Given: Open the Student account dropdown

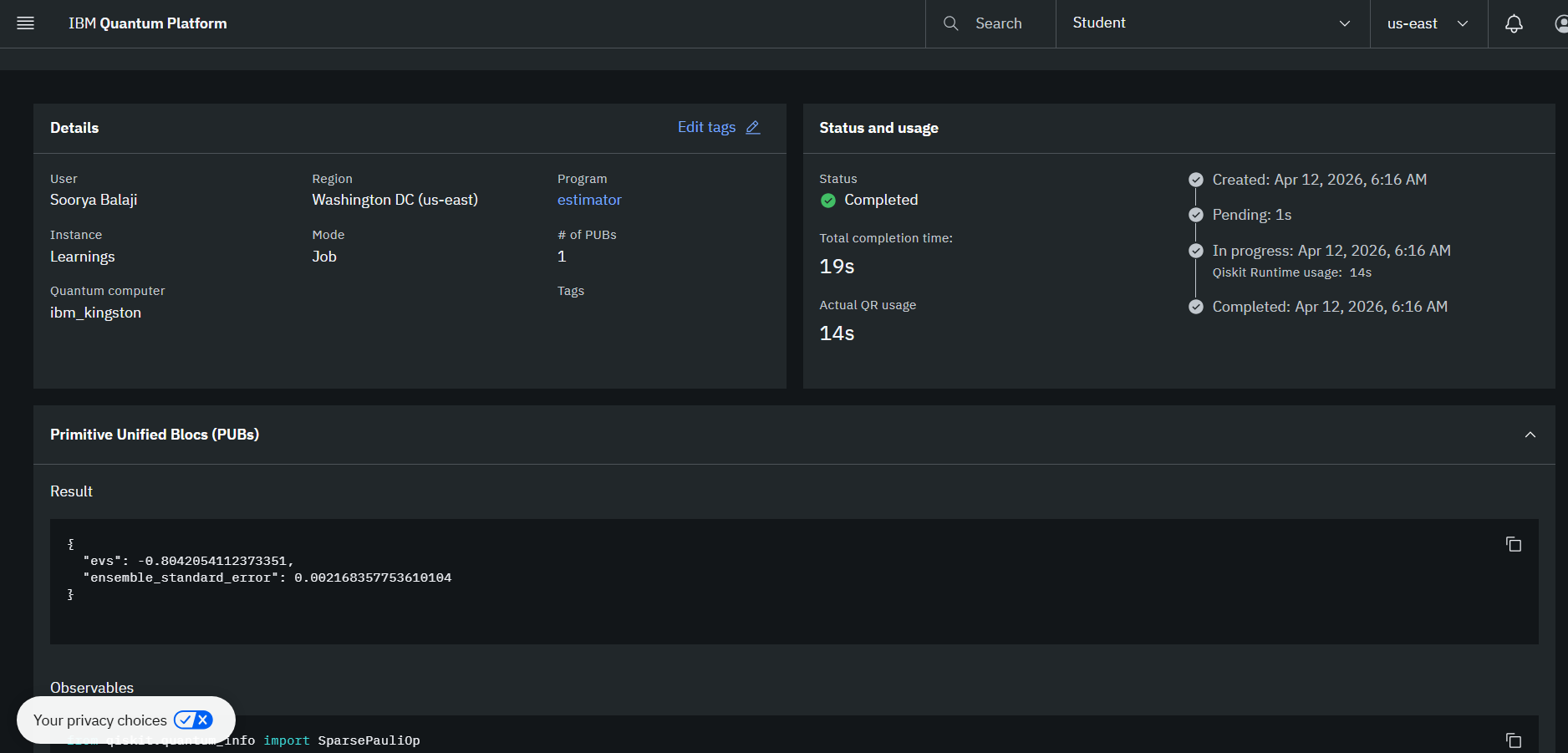Looking at the screenshot, I should click(1213, 23).
